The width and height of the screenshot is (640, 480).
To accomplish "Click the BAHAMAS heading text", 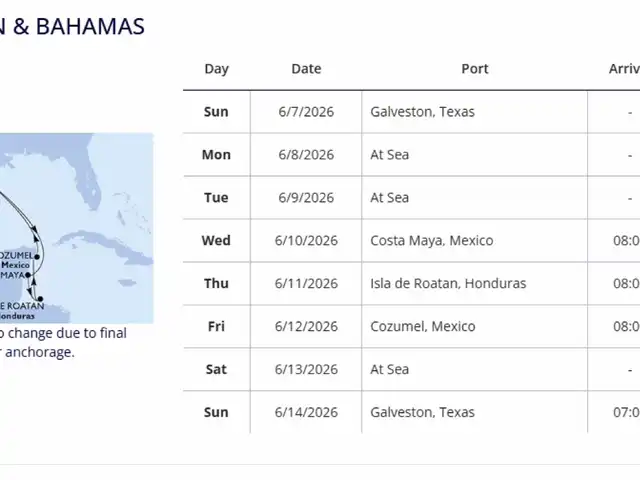I will click(90, 27).
